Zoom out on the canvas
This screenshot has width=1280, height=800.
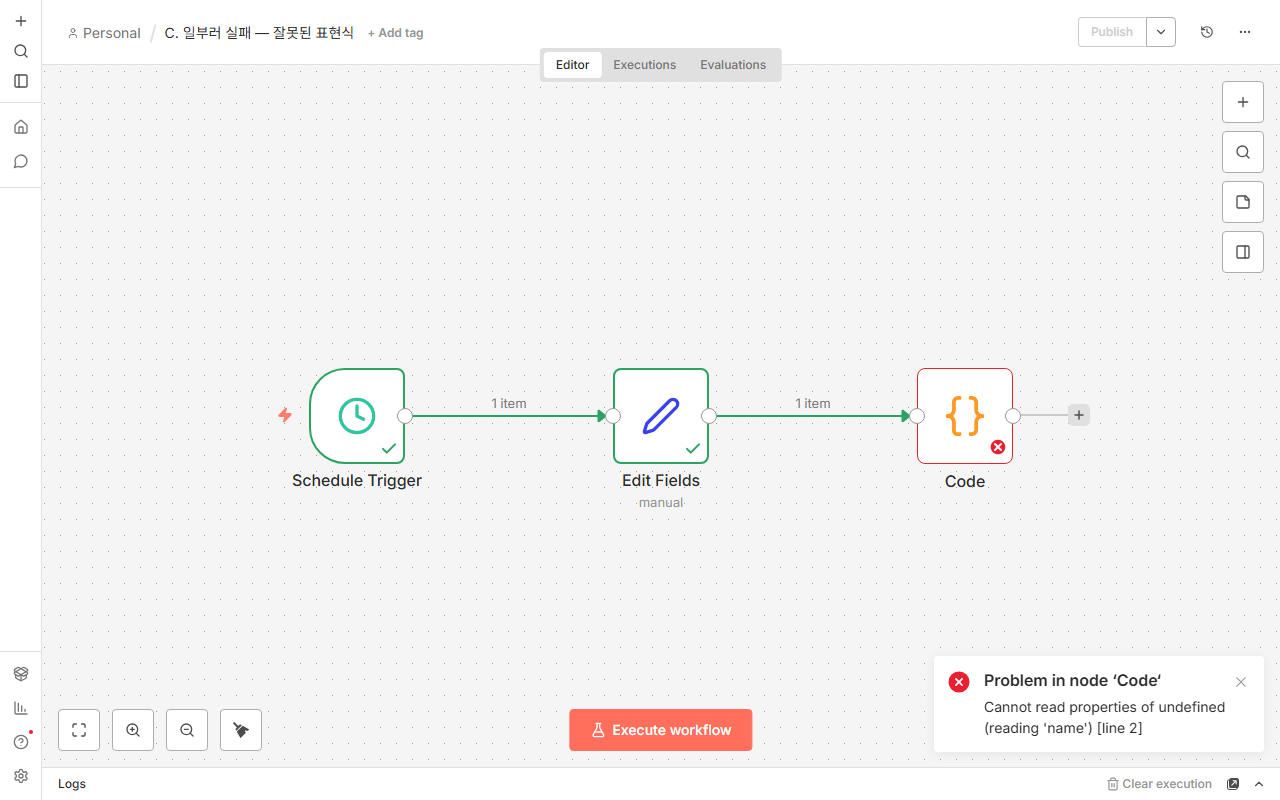click(x=187, y=730)
